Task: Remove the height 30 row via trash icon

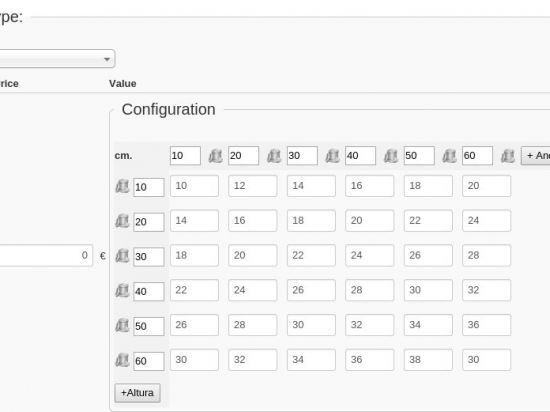Action: [x=122, y=256]
